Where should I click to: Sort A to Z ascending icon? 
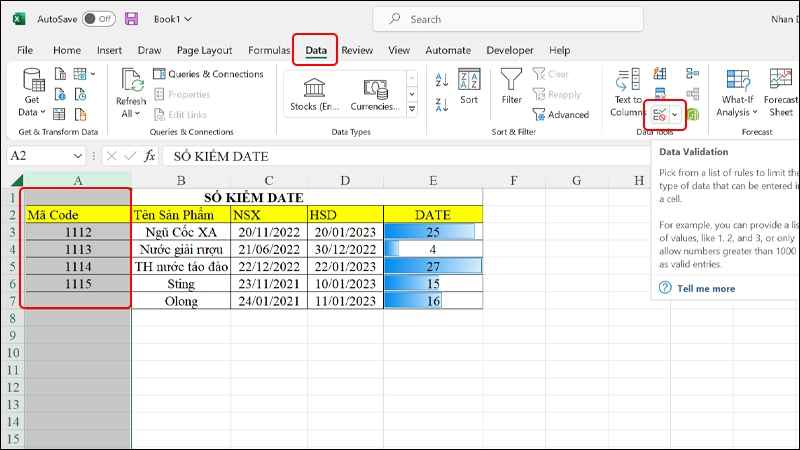coord(442,80)
